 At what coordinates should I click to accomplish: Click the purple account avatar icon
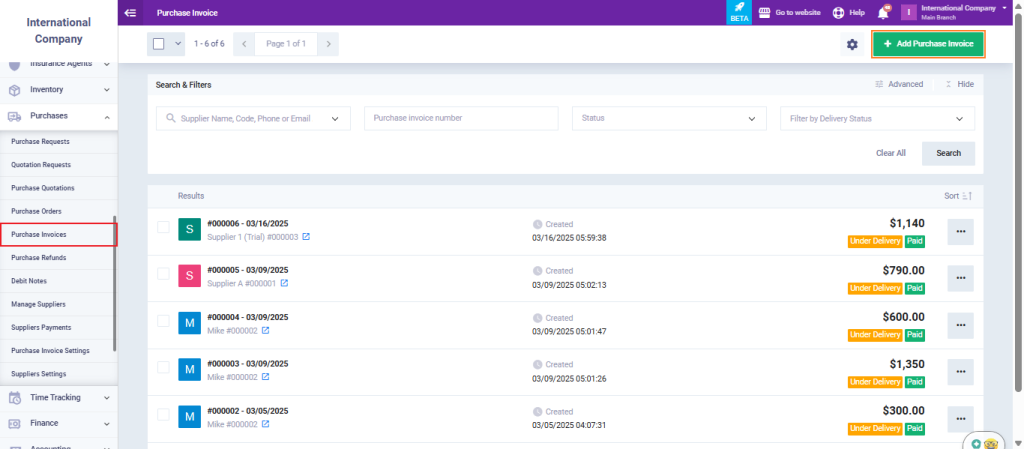point(909,12)
